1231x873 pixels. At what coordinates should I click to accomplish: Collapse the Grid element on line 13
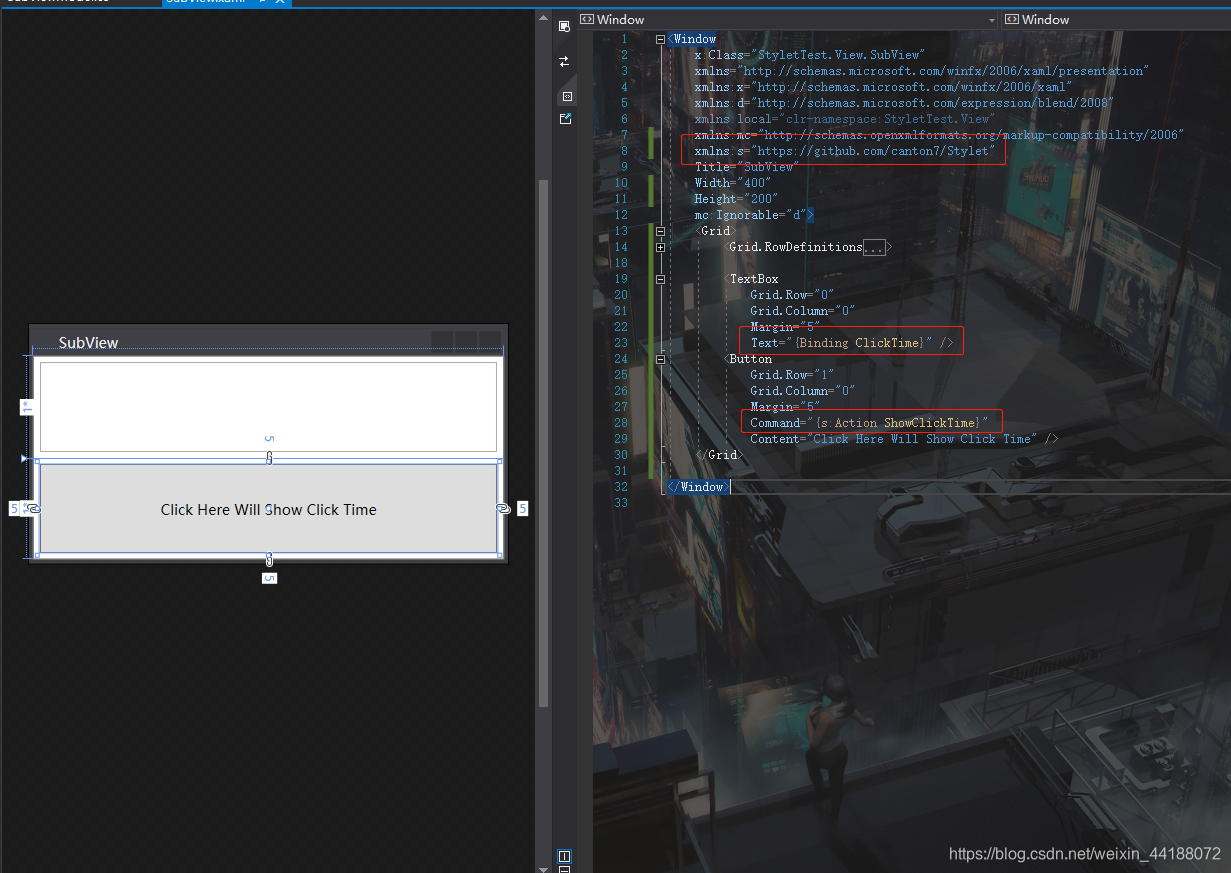click(660, 231)
